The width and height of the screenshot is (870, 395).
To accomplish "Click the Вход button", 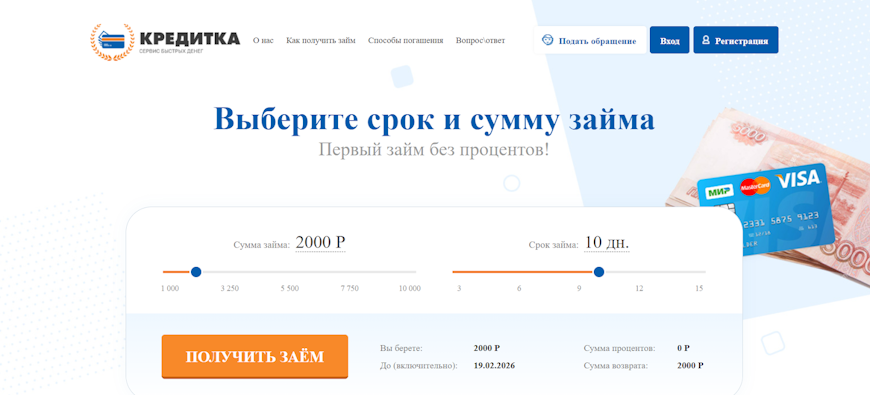I will pos(670,40).
